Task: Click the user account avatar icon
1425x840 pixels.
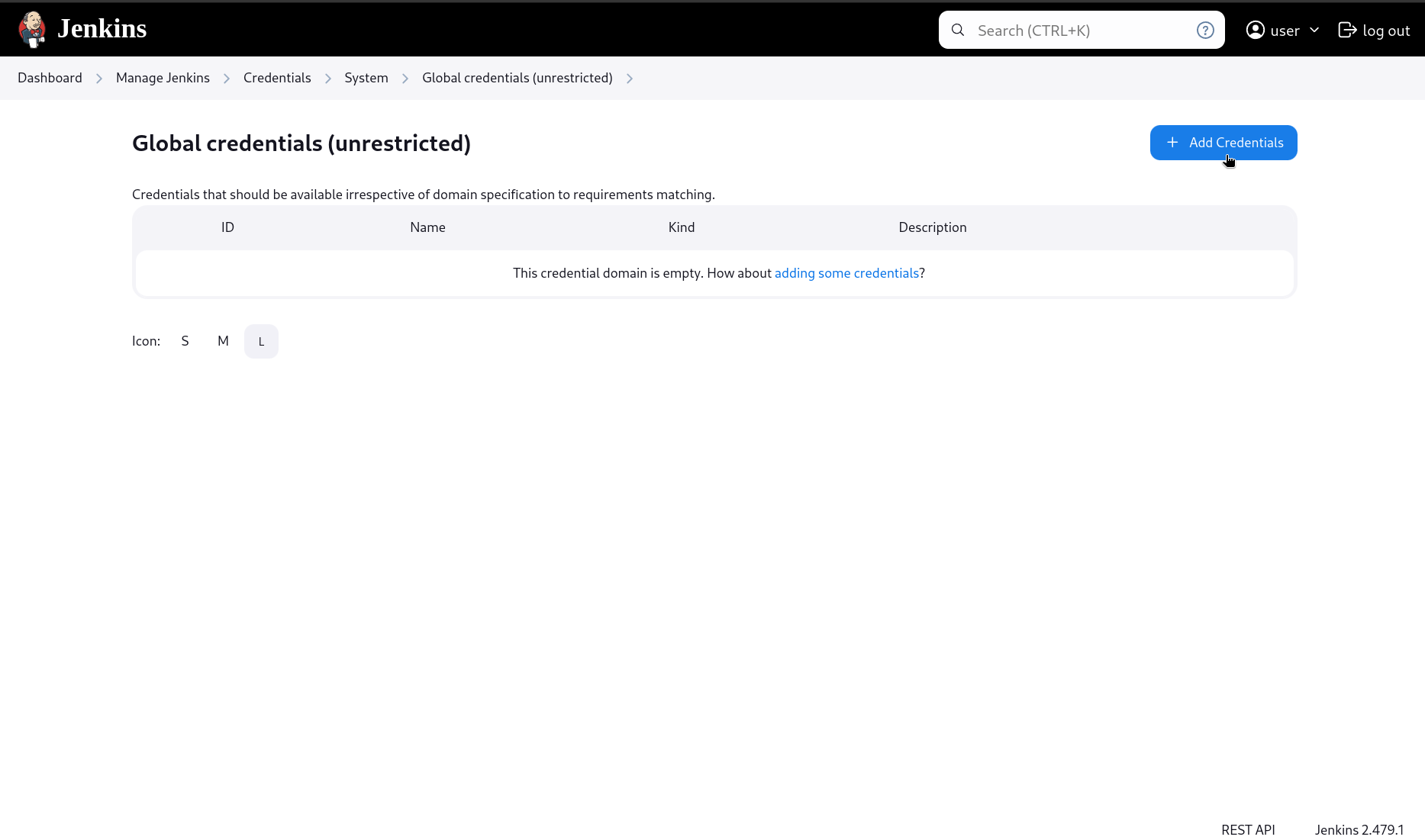Action: click(x=1254, y=30)
